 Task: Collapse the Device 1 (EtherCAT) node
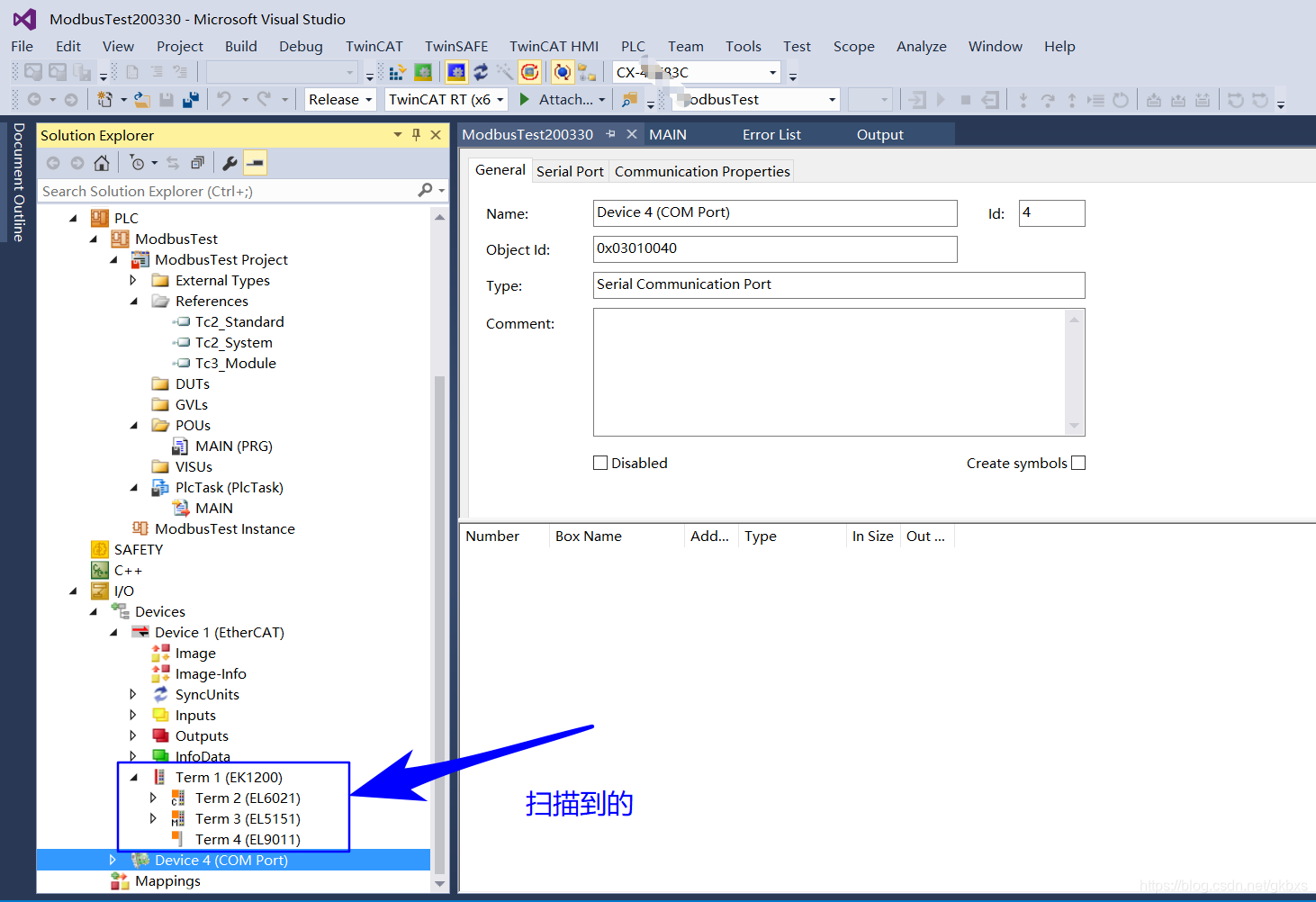click(x=113, y=632)
